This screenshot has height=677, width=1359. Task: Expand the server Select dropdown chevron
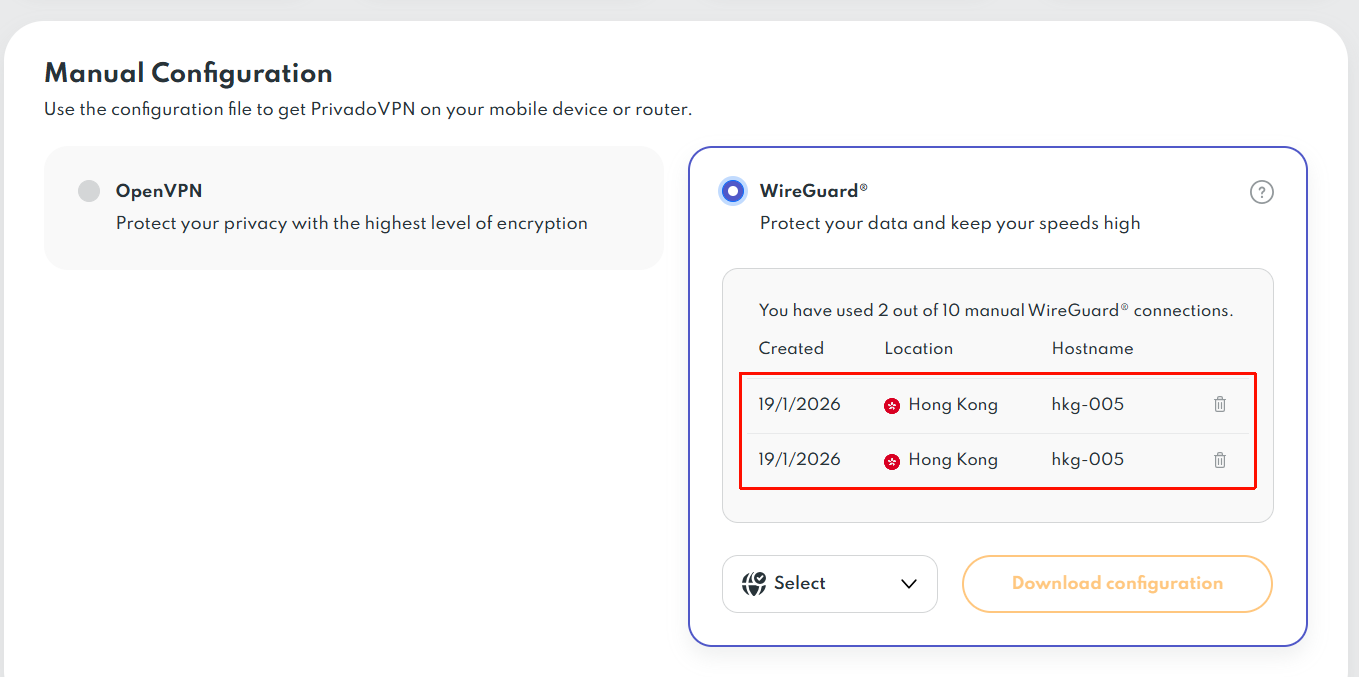coord(908,584)
